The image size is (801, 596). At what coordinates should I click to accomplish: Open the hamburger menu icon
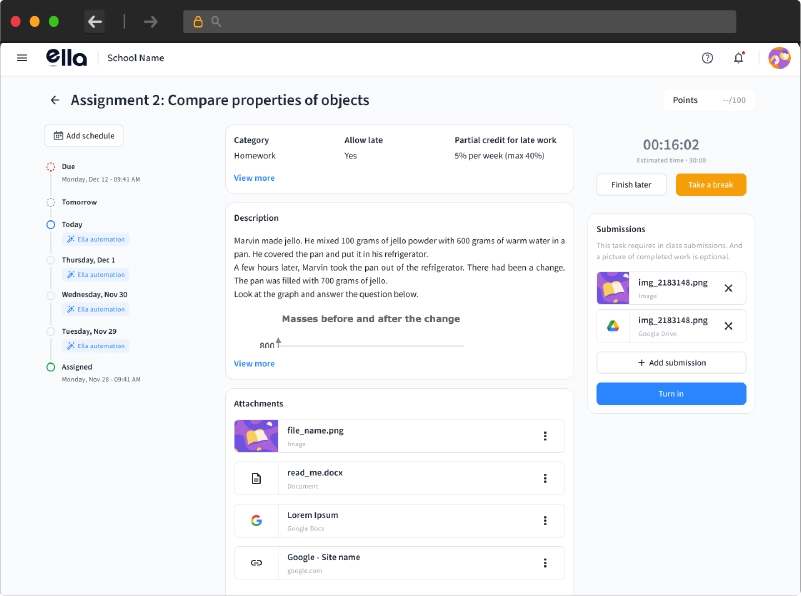pos(22,58)
